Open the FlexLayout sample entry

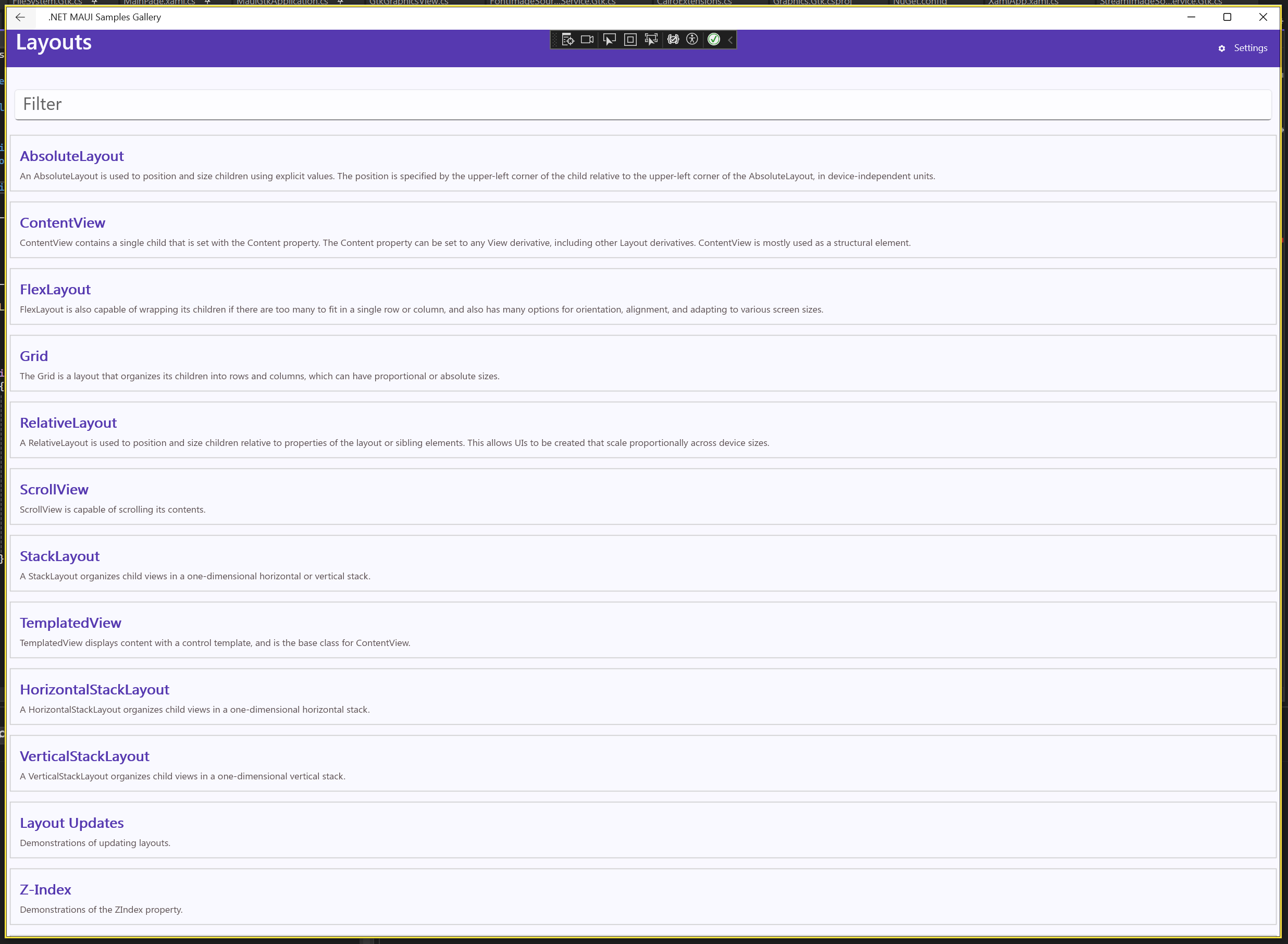pyautogui.click(x=55, y=289)
